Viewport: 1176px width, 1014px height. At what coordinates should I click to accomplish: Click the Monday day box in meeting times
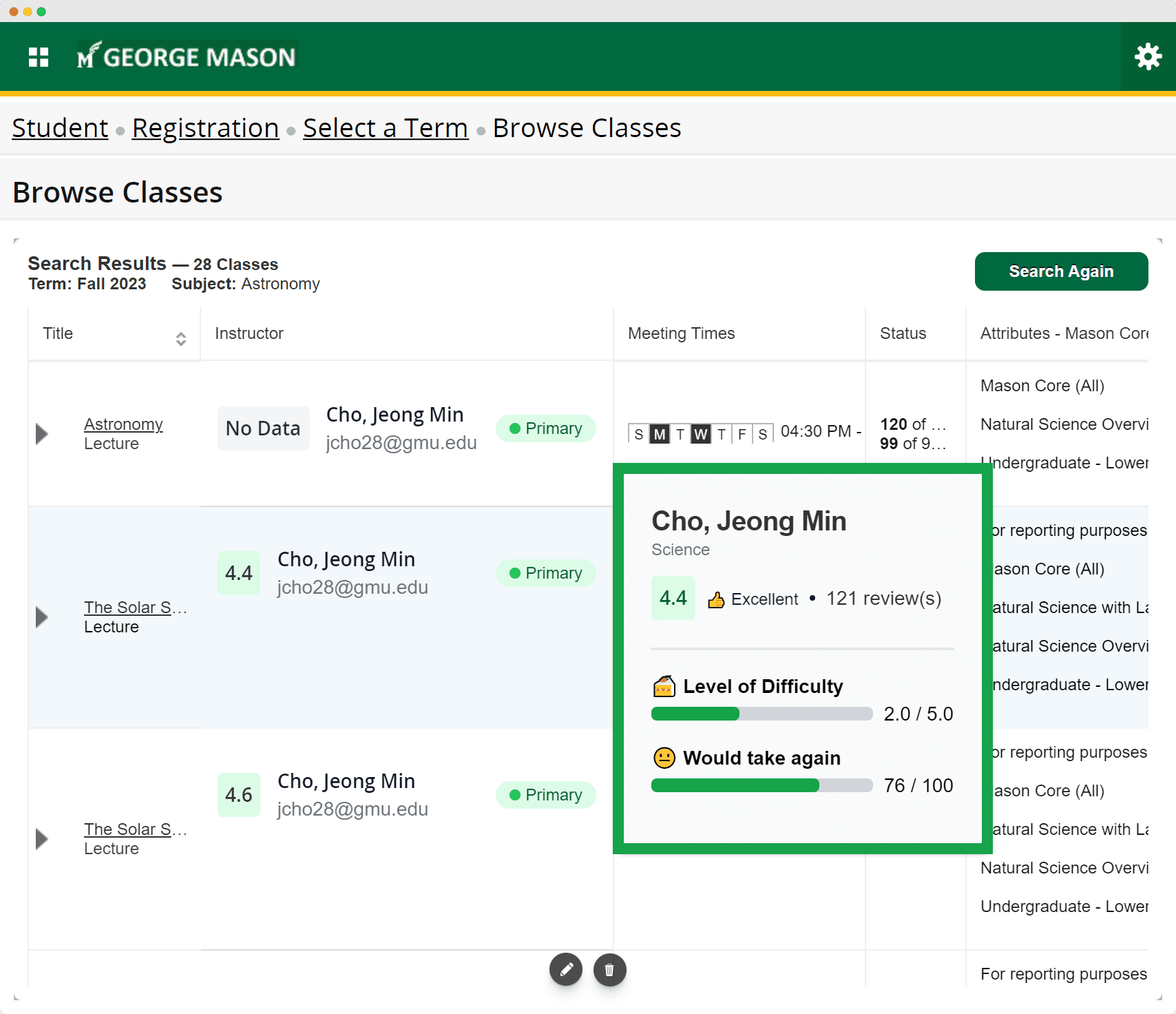coord(660,434)
